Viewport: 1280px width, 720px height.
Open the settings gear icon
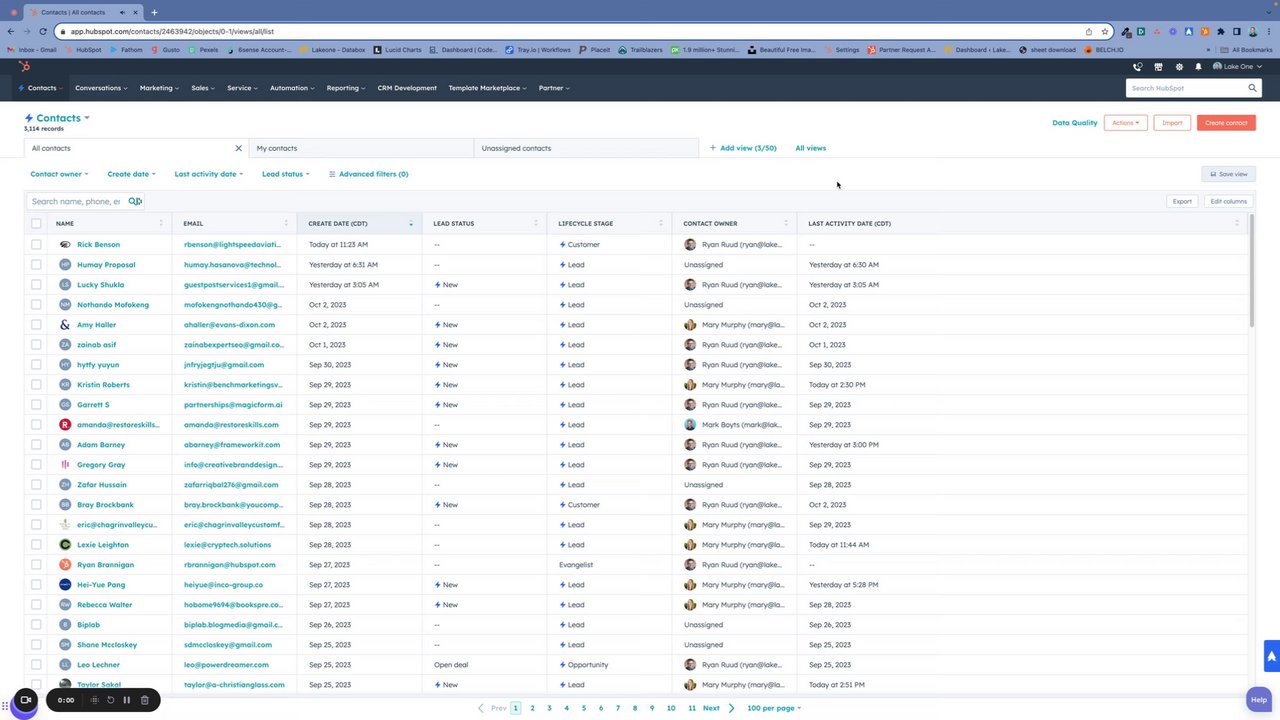[1179, 67]
